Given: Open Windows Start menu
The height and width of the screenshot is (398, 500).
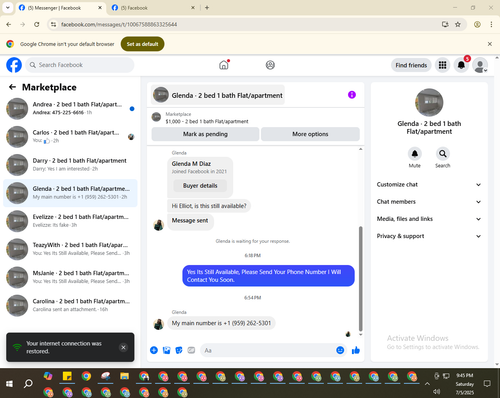Looking at the screenshot, I should click(x=9, y=384).
